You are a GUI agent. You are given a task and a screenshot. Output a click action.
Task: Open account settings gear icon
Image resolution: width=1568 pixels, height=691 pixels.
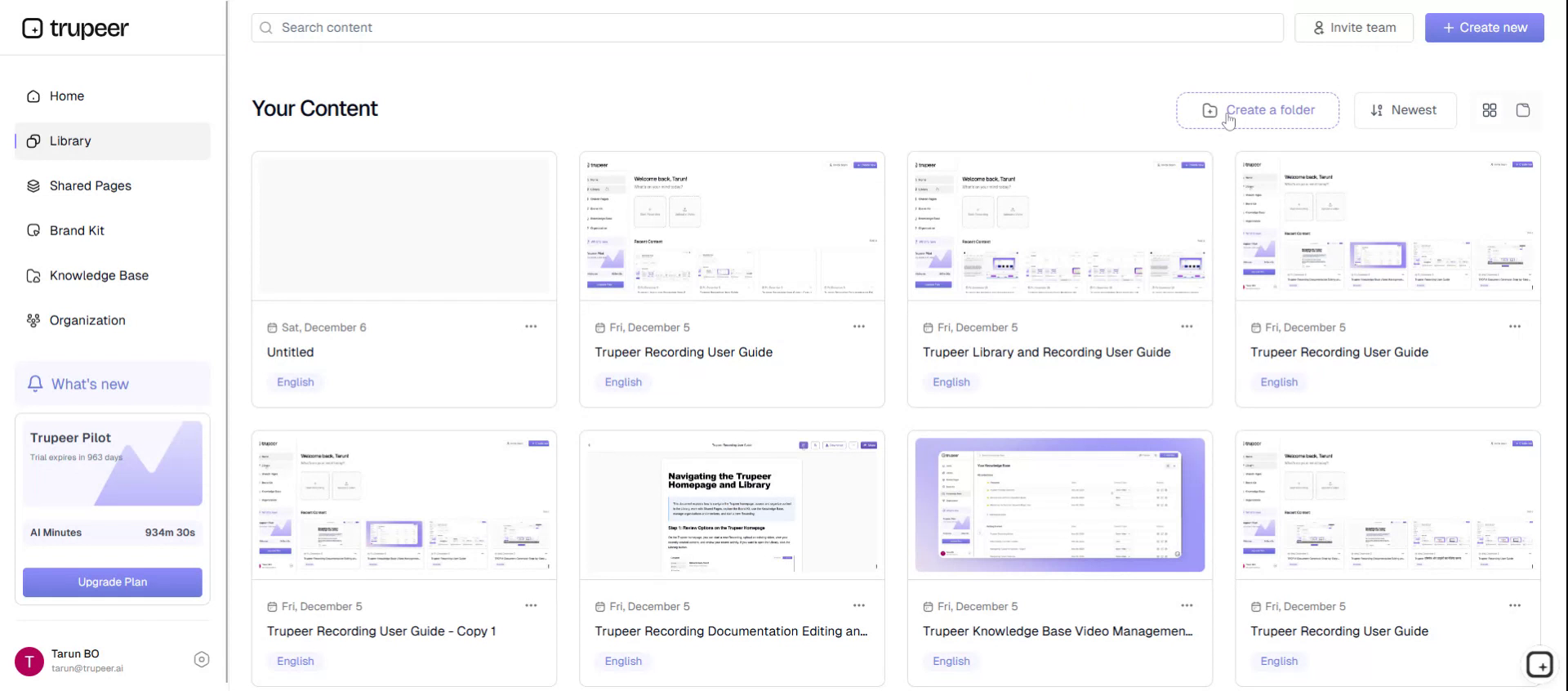point(202,660)
